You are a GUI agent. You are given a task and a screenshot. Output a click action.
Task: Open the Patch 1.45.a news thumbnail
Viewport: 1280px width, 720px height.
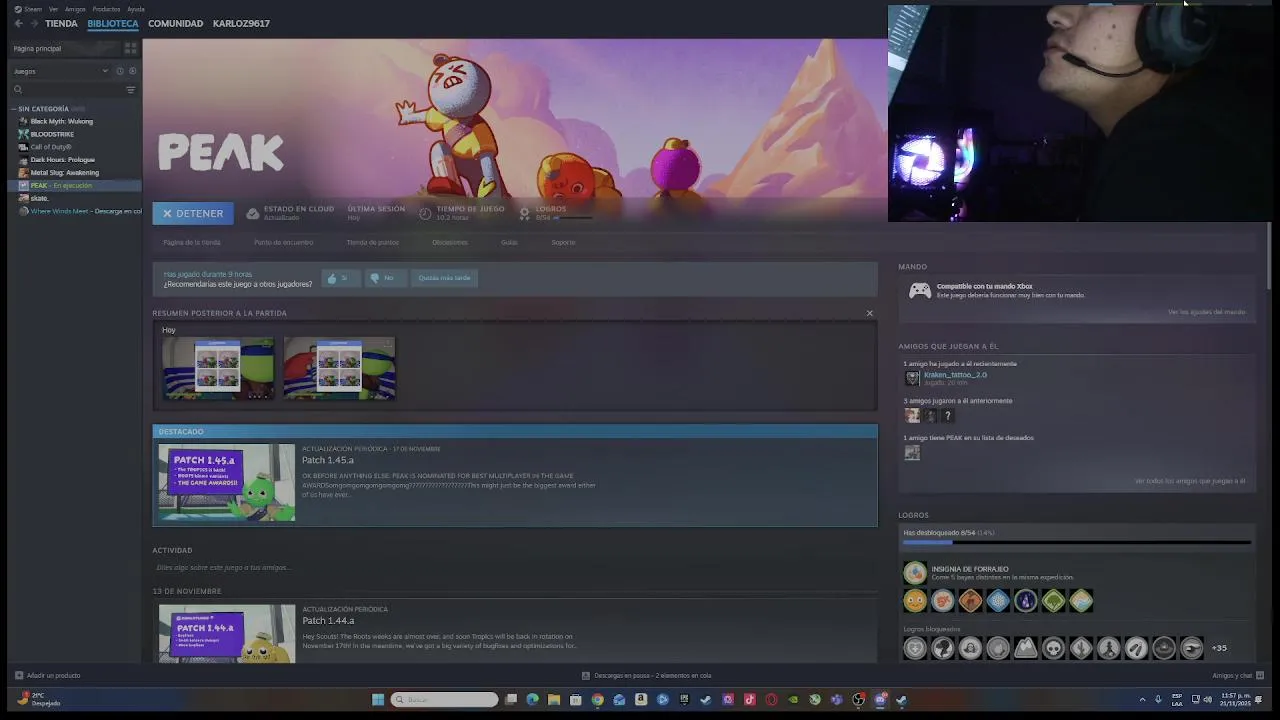click(x=227, y=483)
